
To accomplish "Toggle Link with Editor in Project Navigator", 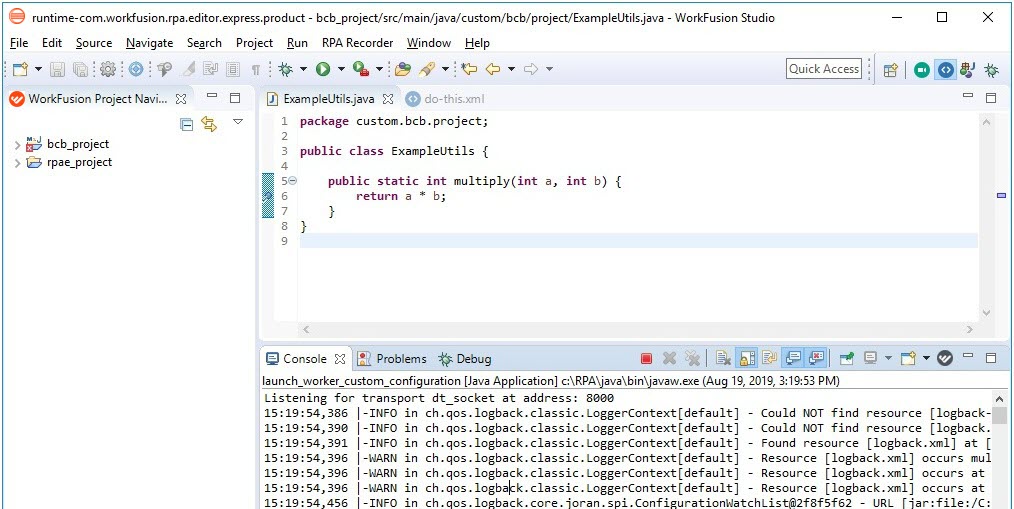I will (208, 125).
